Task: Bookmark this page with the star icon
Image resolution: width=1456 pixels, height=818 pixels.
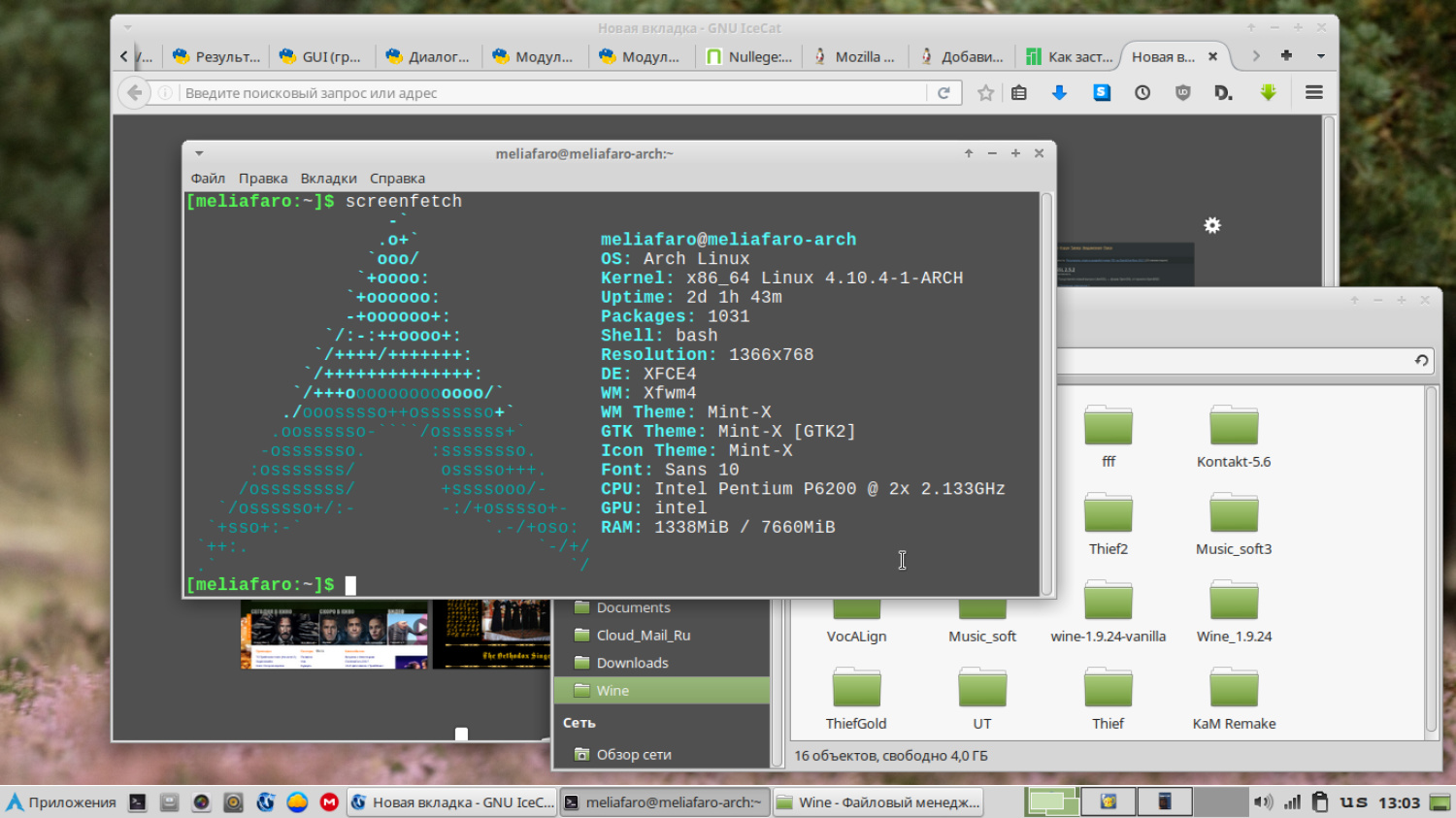Action: [x=986, y=93]
